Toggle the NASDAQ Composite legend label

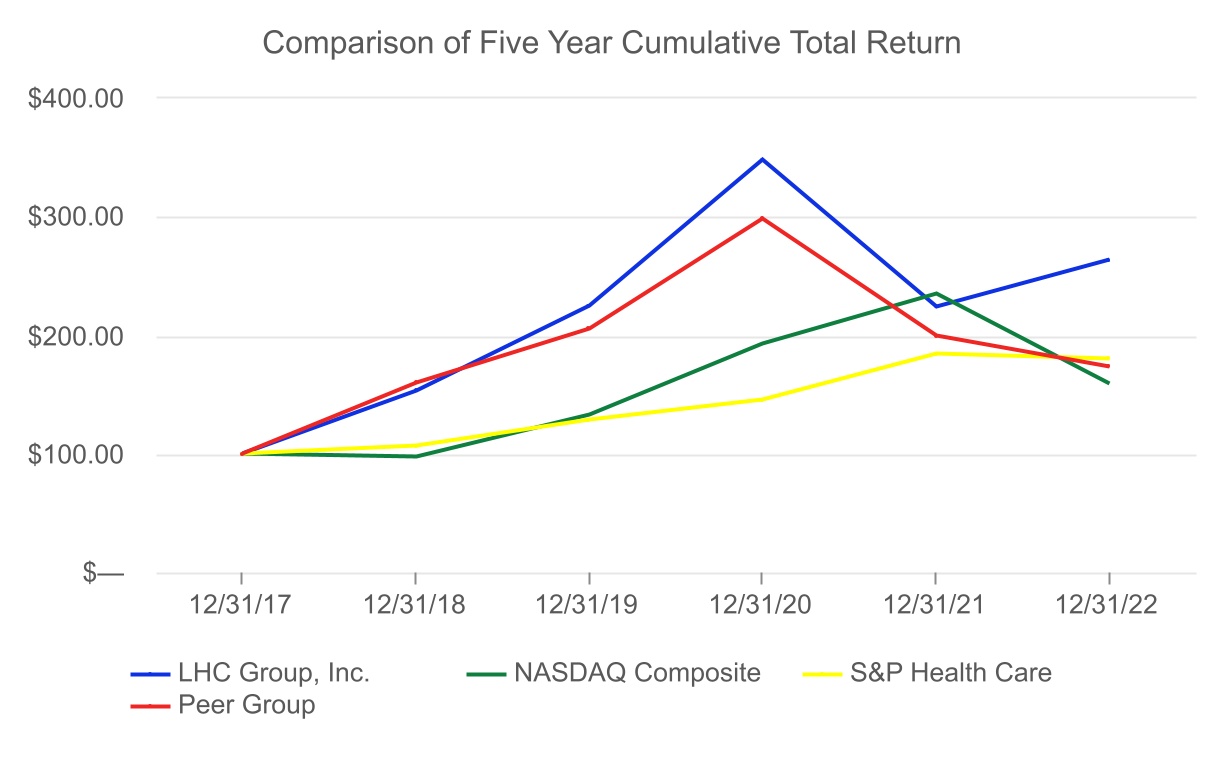click(x=637, y=673)
